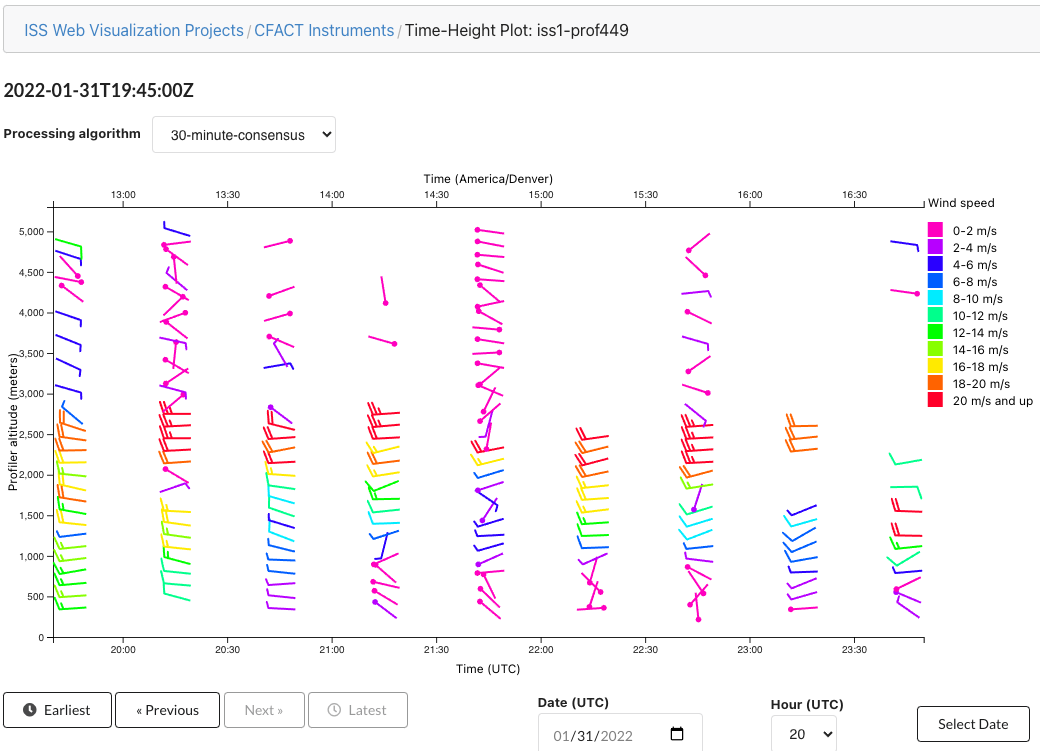This screenshot has width=1040, height=751.
Task: Click the 0-2 m/s magenta legend swatch
Action: 936,230
